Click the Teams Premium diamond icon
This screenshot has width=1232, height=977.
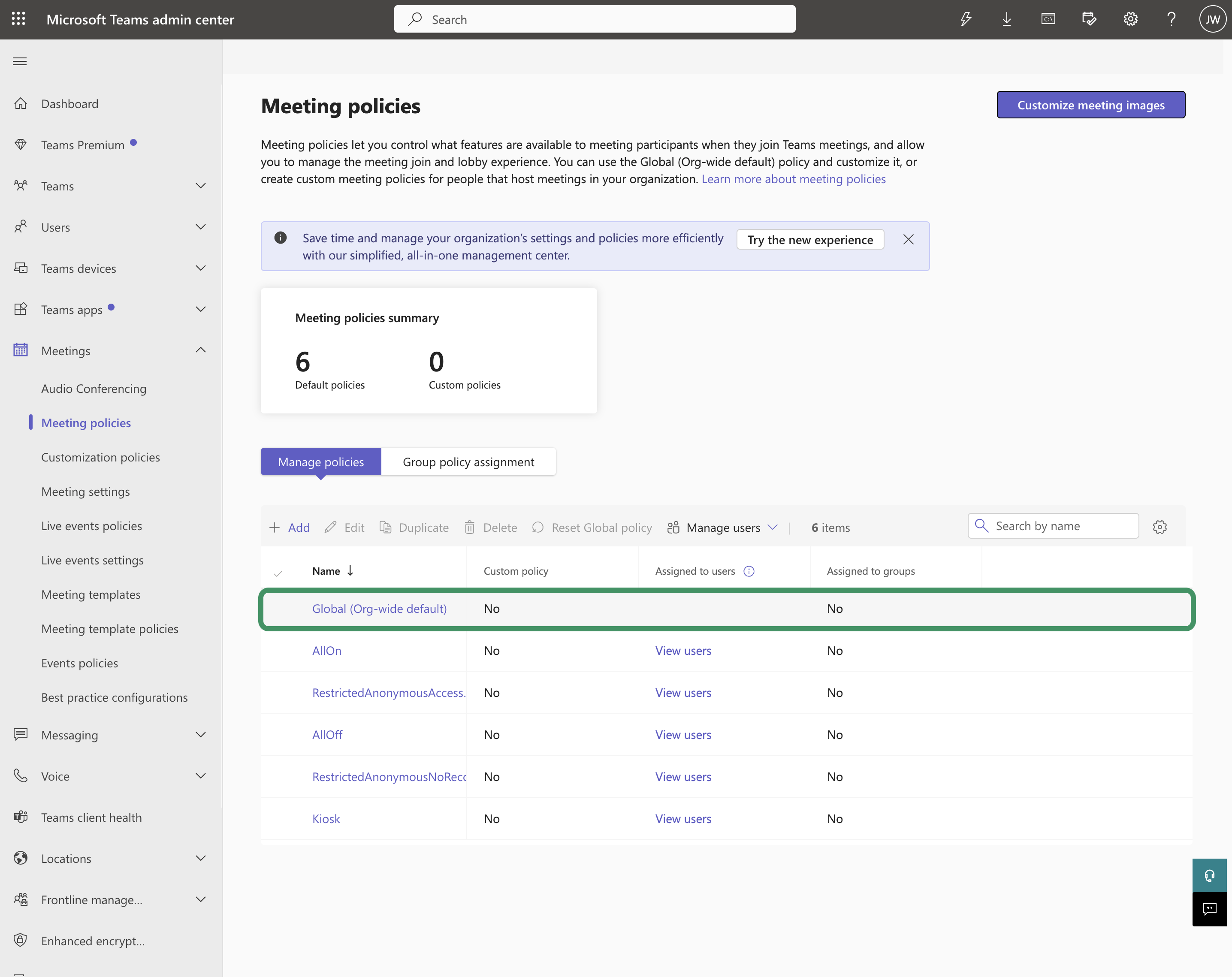21,145
